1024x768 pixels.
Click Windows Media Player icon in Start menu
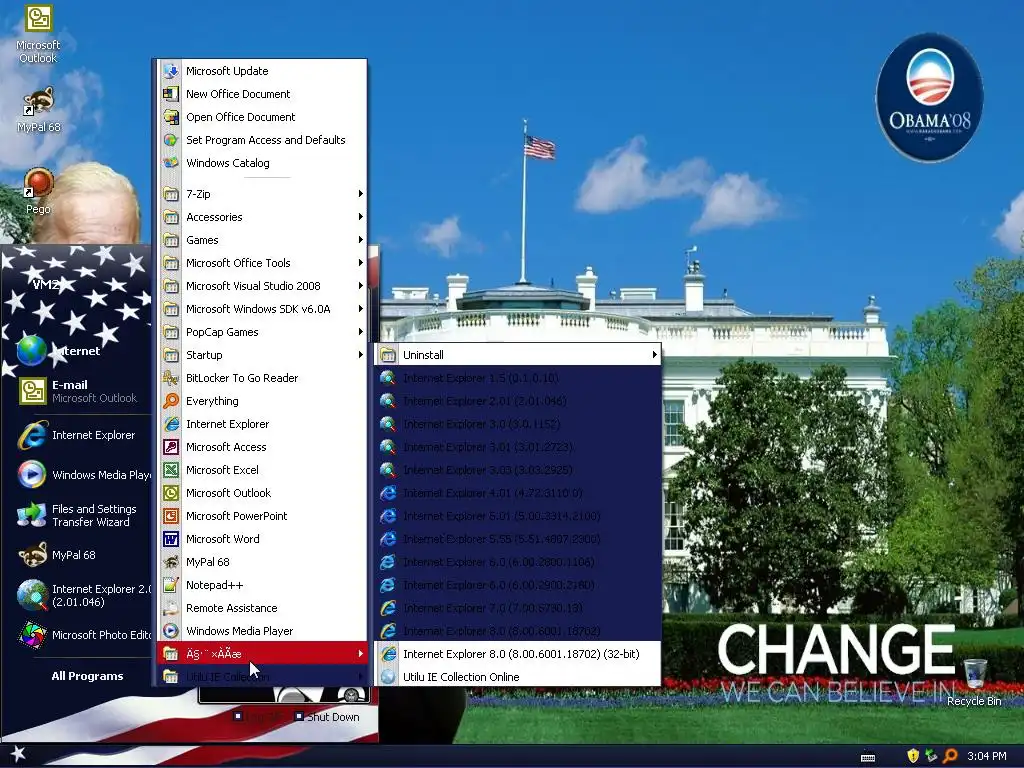tap(31, 475)
